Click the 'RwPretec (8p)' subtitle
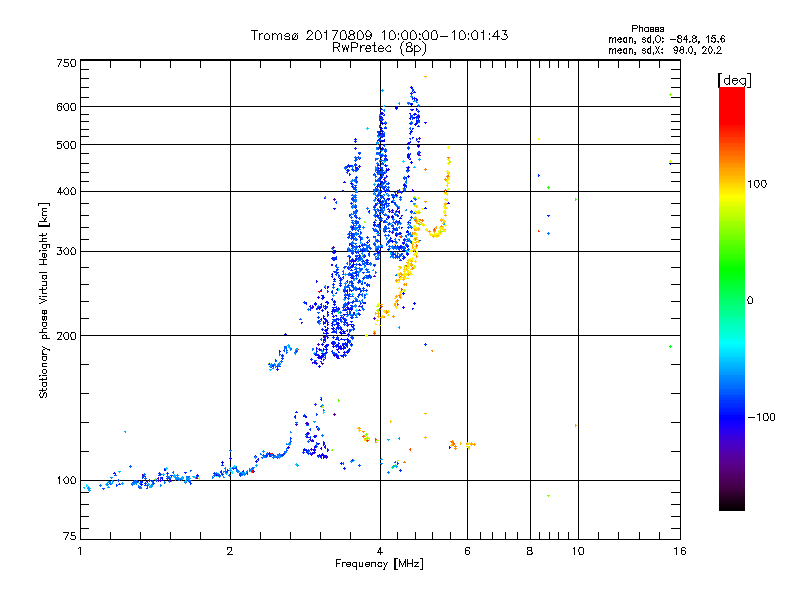 tap(379, 48)
